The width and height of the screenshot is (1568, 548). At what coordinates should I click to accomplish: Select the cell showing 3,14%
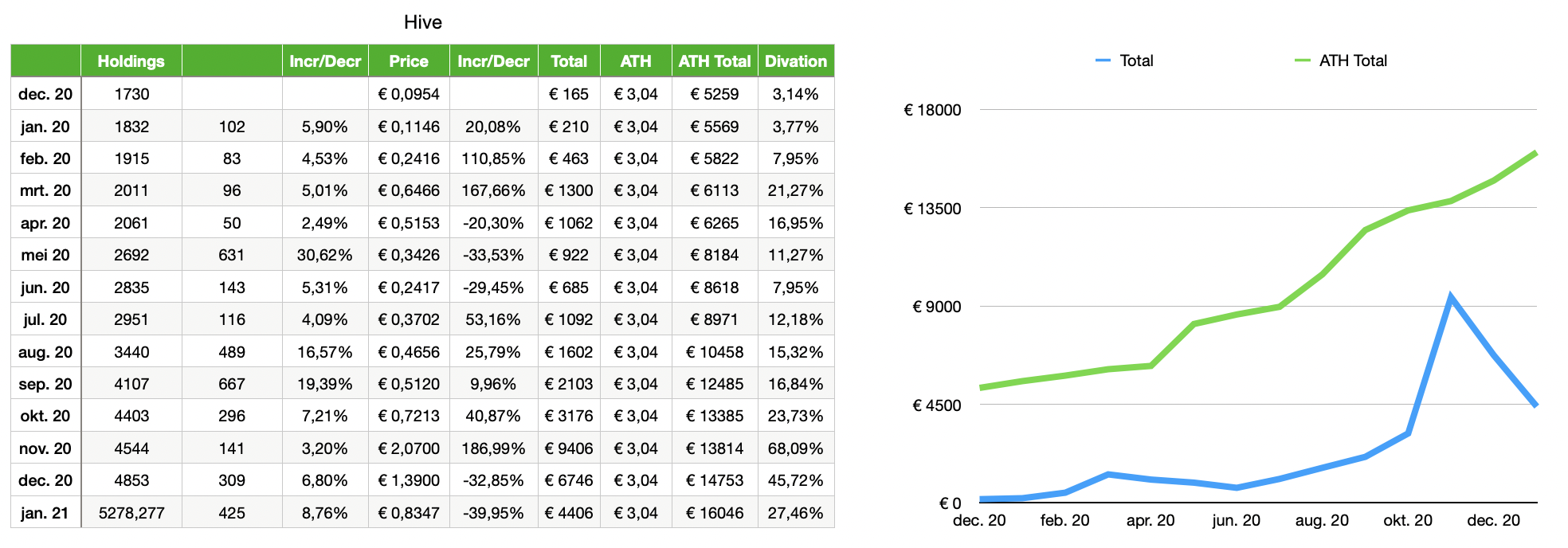point(796,94)
